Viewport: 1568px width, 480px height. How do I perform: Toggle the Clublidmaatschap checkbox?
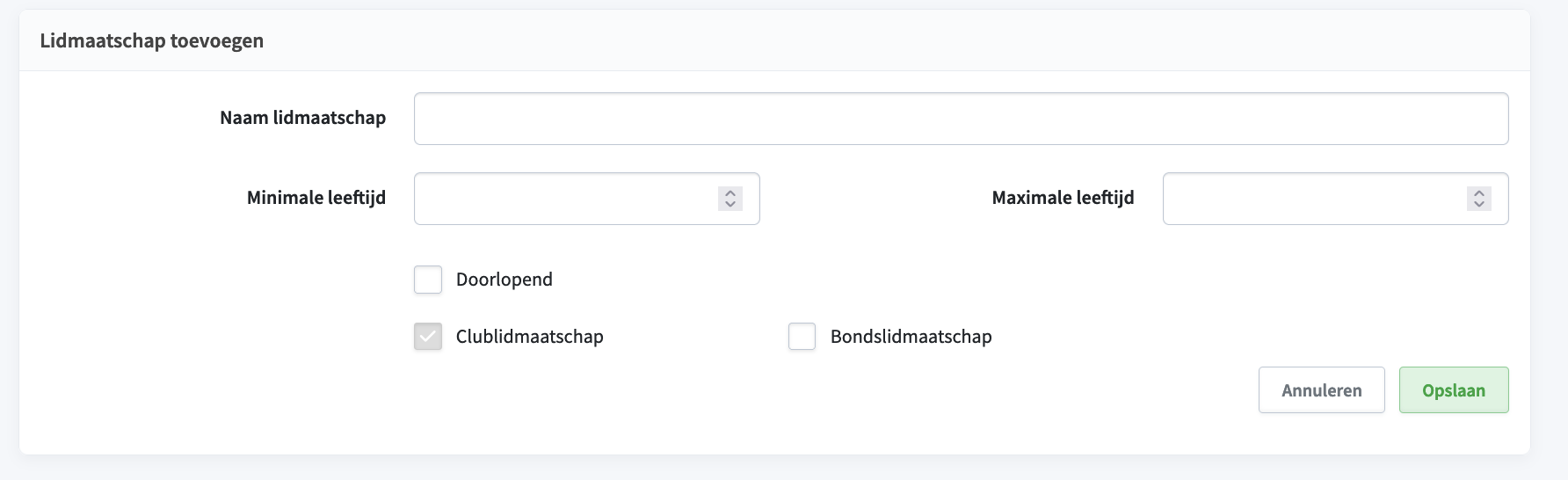pos(428,337)
